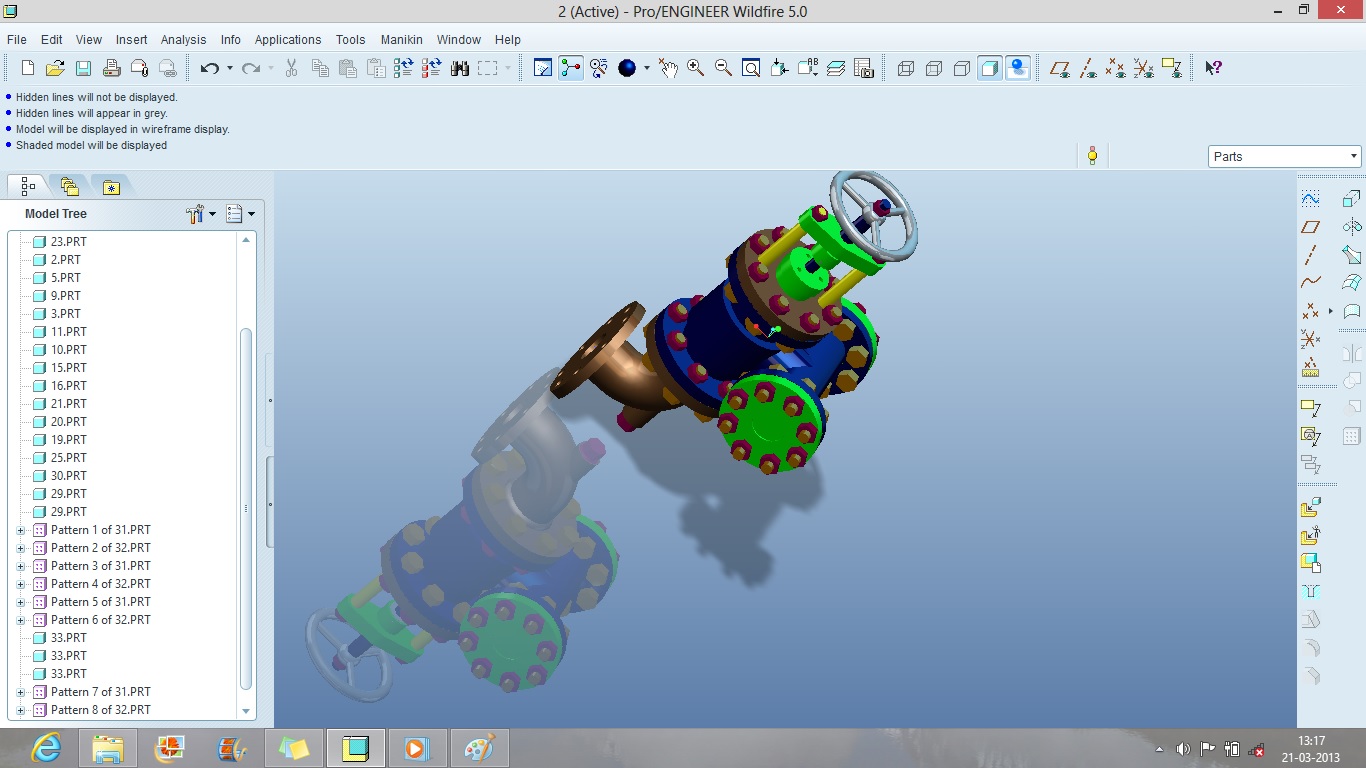Toggle spin center display icon
1366x768 pixels.
[x=571, y=68]
